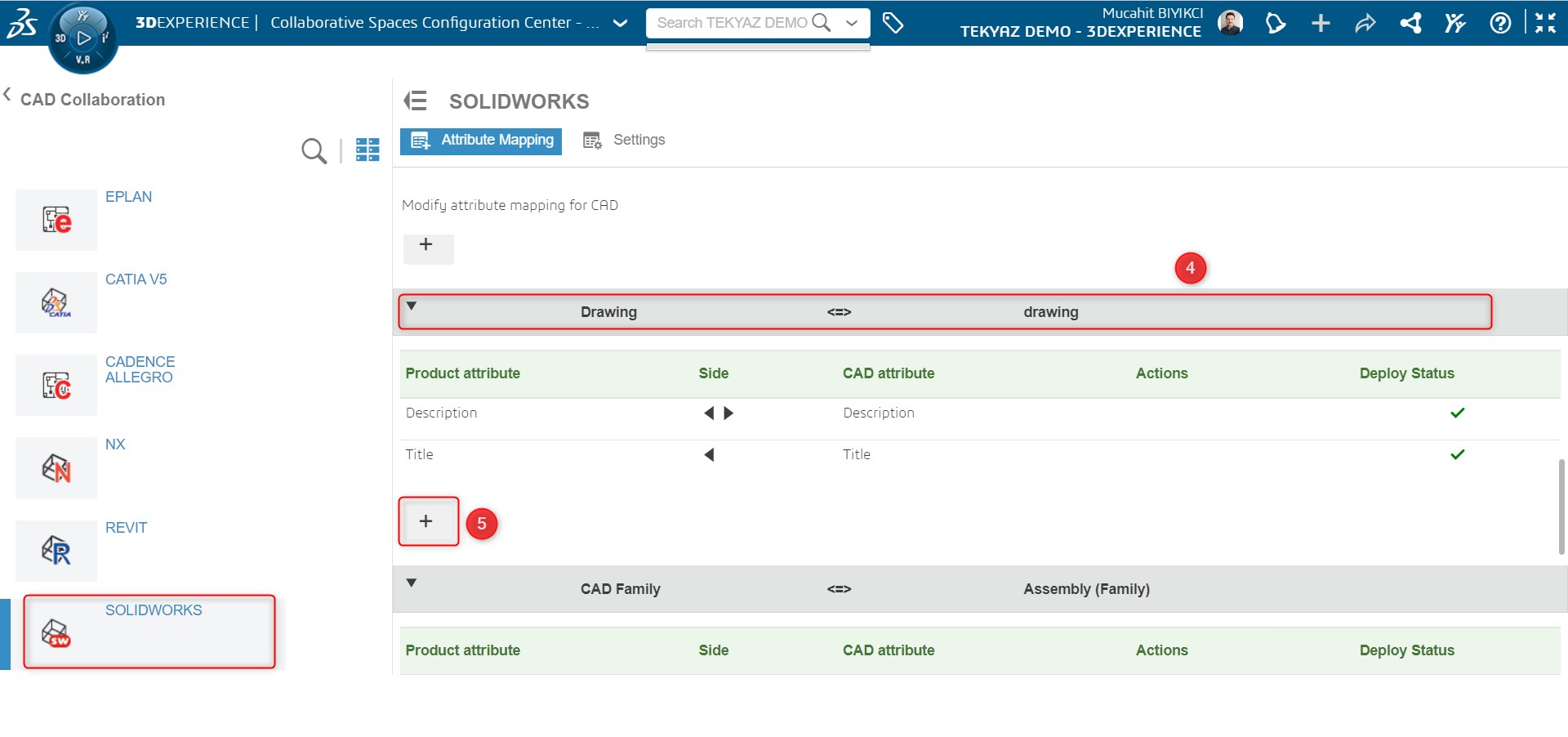This screenshot has height=737, width=1568.
Task: Open the 3DEXPERIENCE compass
Action: pos(83,38)
